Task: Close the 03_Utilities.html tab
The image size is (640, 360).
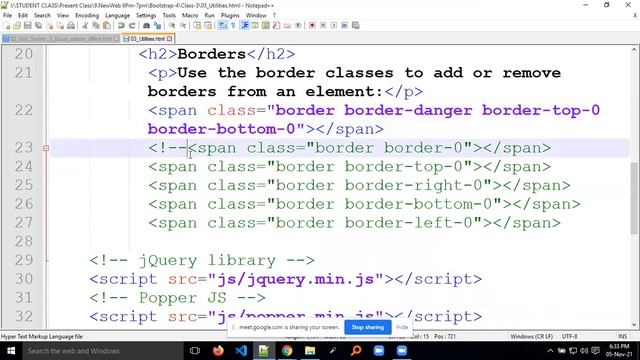Action: [x=169, y=39]
